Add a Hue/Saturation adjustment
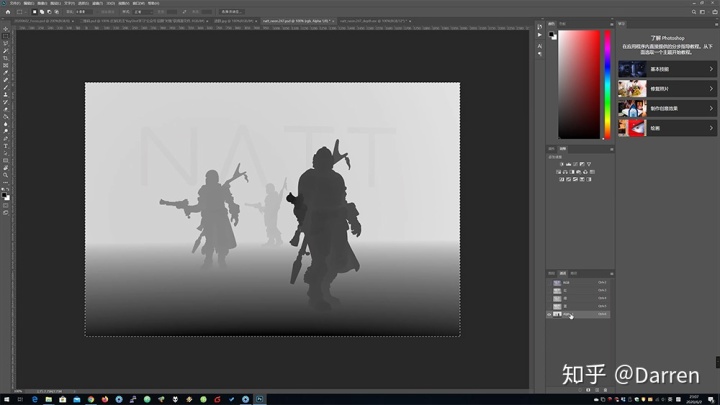 [558, 172]
